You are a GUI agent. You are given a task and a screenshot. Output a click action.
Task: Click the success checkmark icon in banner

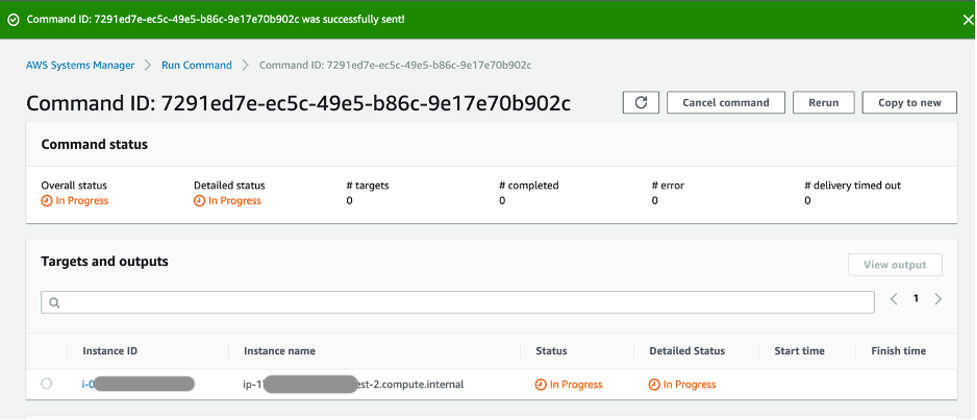coord(14,19)
